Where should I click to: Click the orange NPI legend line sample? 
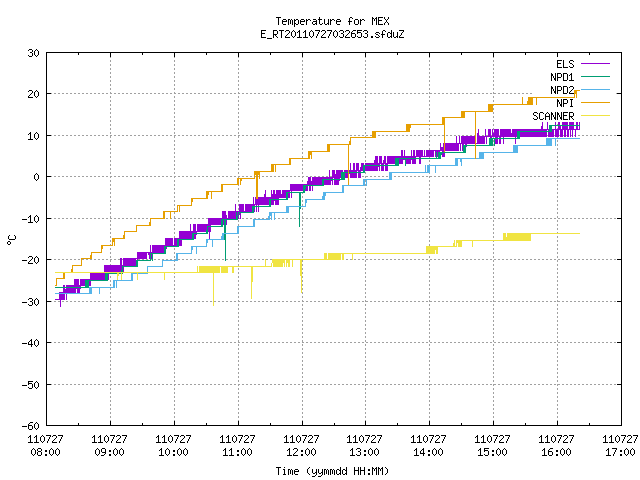coord(595,102)
